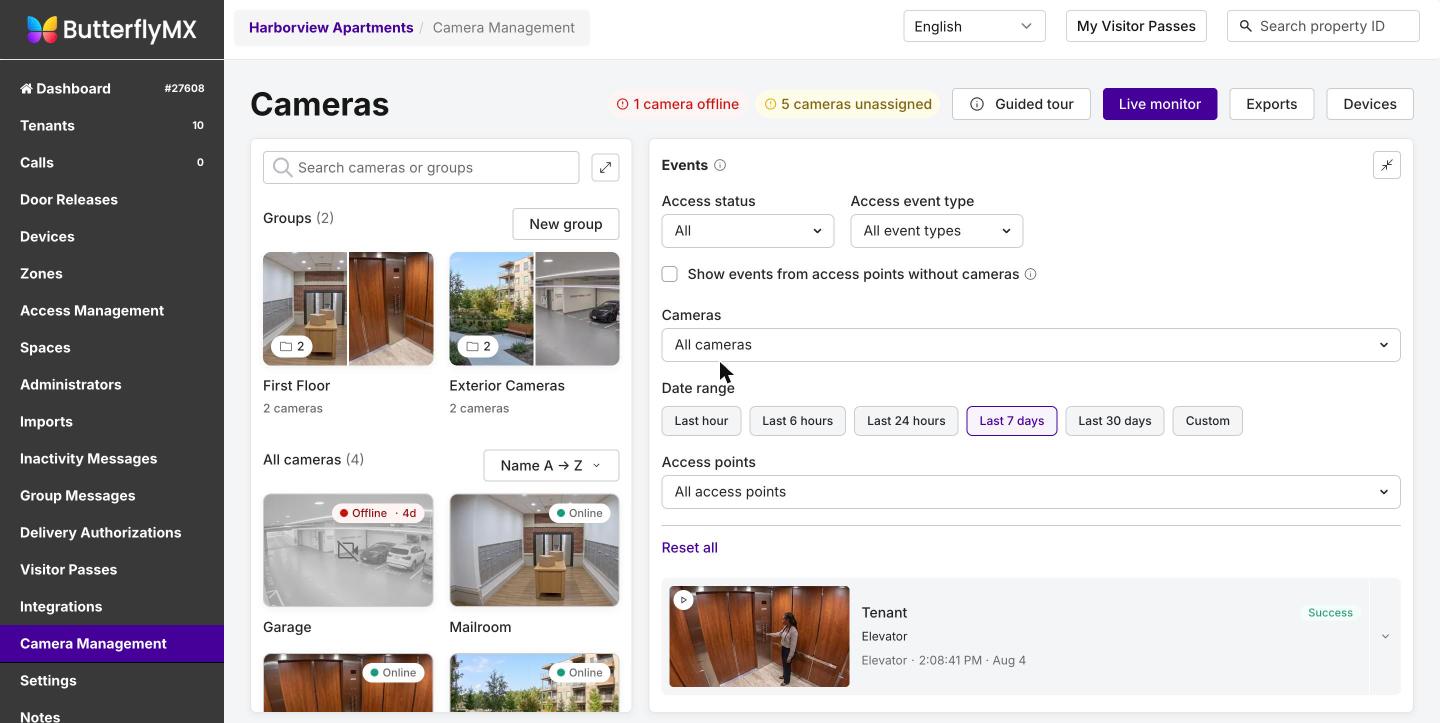
Task: Enable events from access points without cameras
Action: coord(670,274)
